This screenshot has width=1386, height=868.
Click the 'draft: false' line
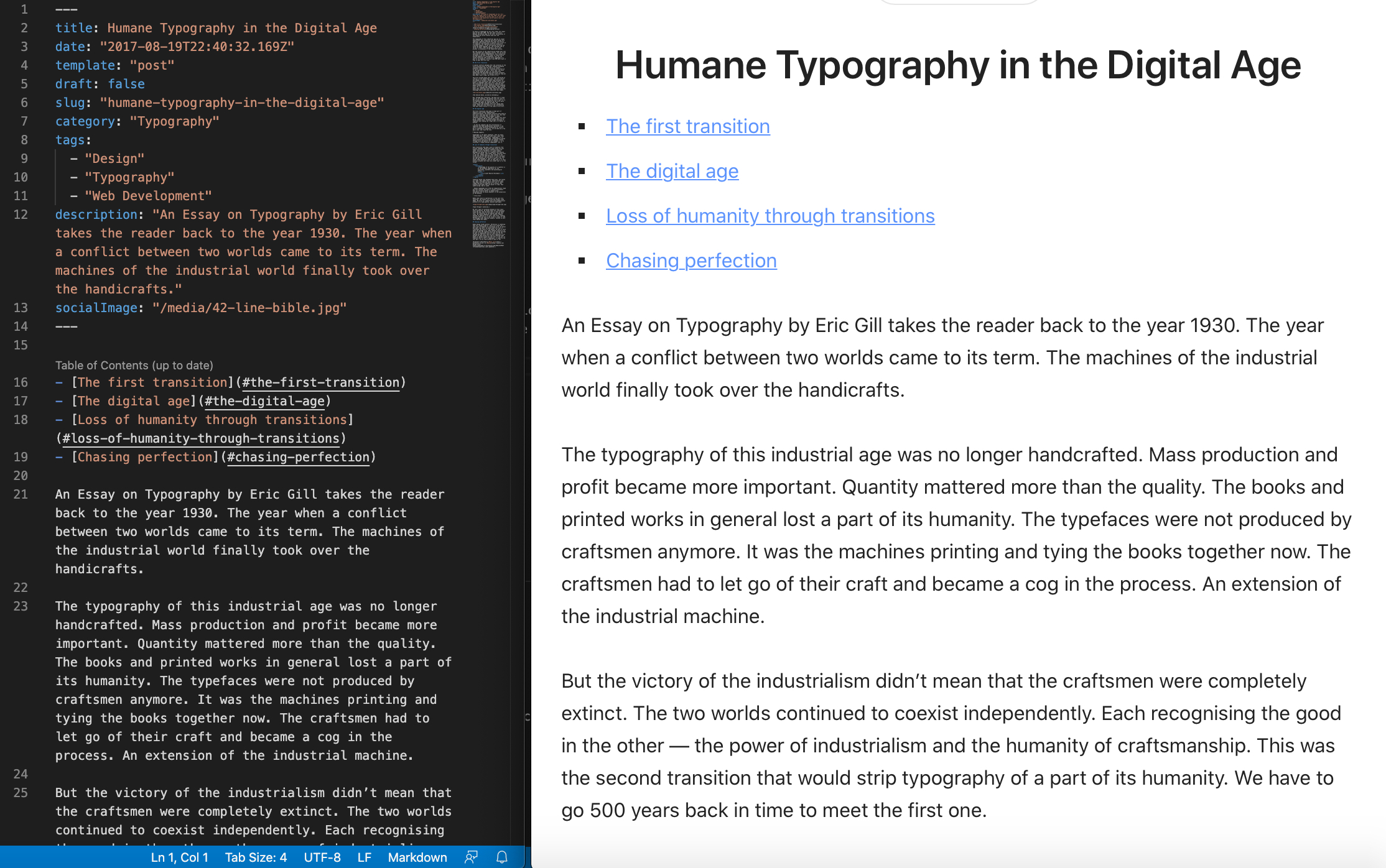pos(100,84)
